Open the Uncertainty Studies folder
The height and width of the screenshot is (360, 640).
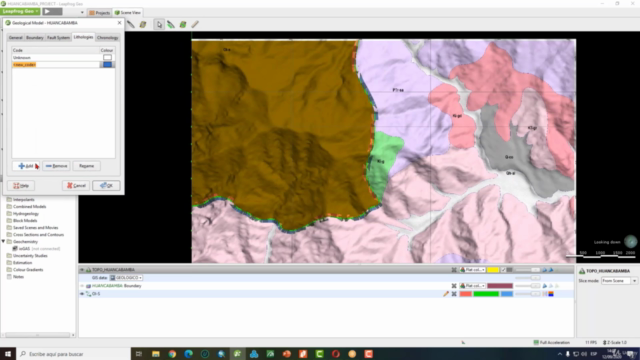[30, 256]
